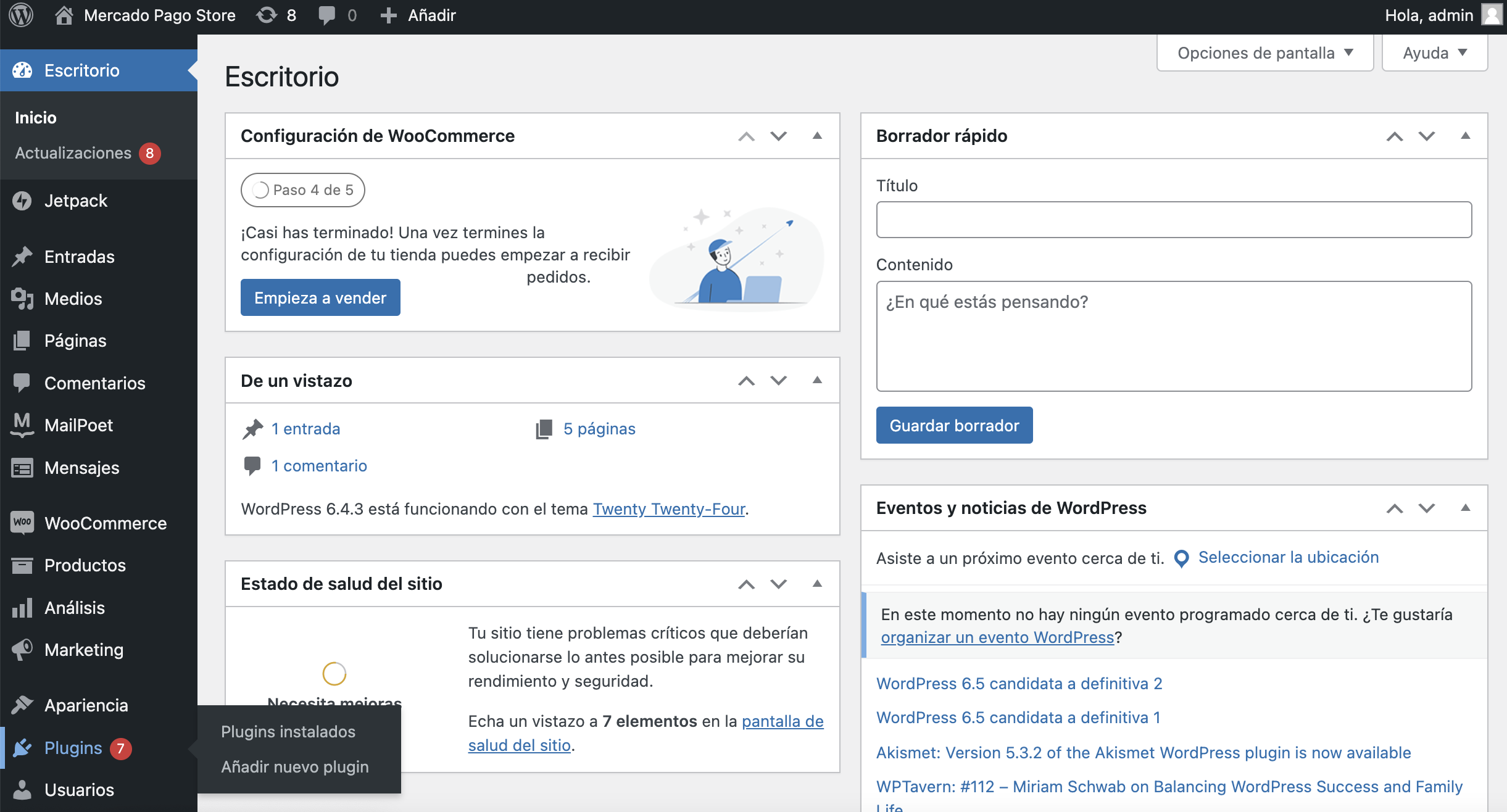Open the Ayuda dropdown

coord(1435,53)
